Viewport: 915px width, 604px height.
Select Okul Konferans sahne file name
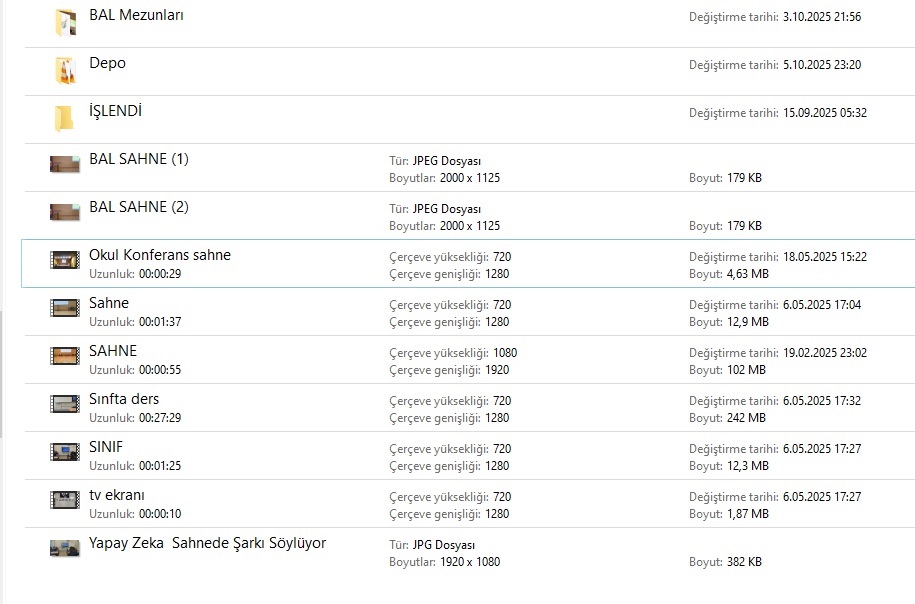(160, 255)
